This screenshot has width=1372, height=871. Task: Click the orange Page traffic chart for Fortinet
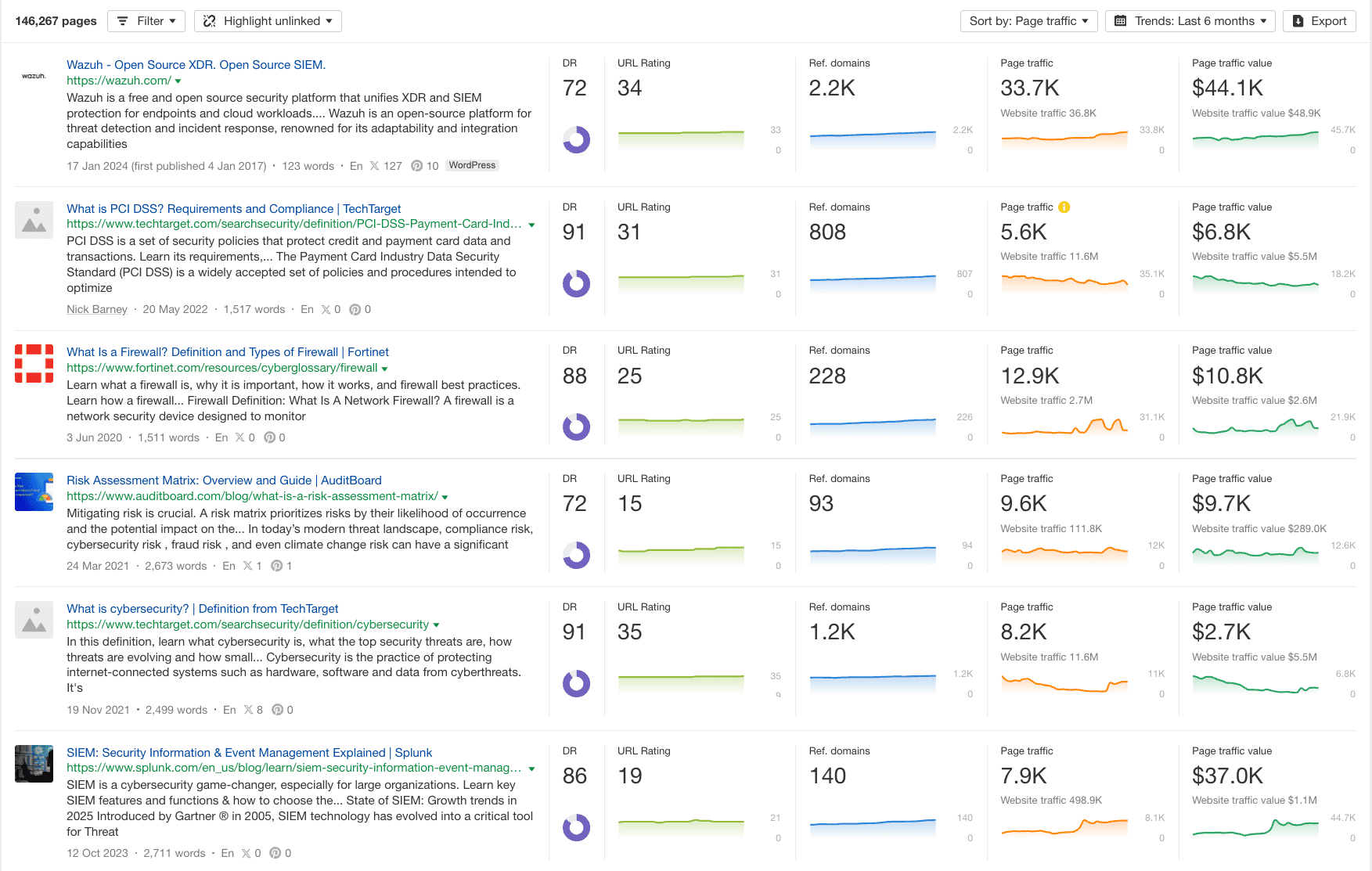(1064, 427)
